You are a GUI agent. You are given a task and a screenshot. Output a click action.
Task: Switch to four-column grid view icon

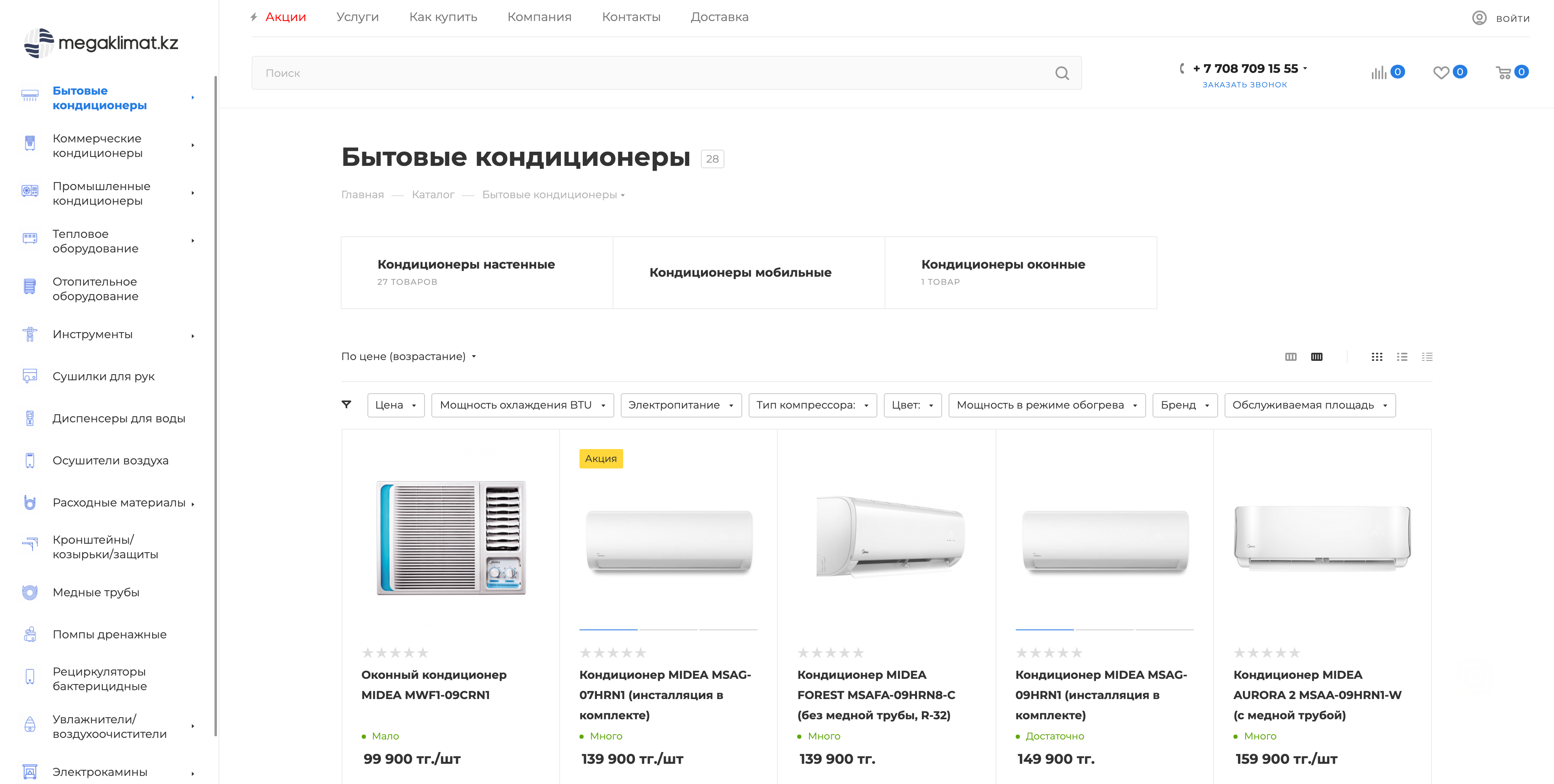(1316, 356)
